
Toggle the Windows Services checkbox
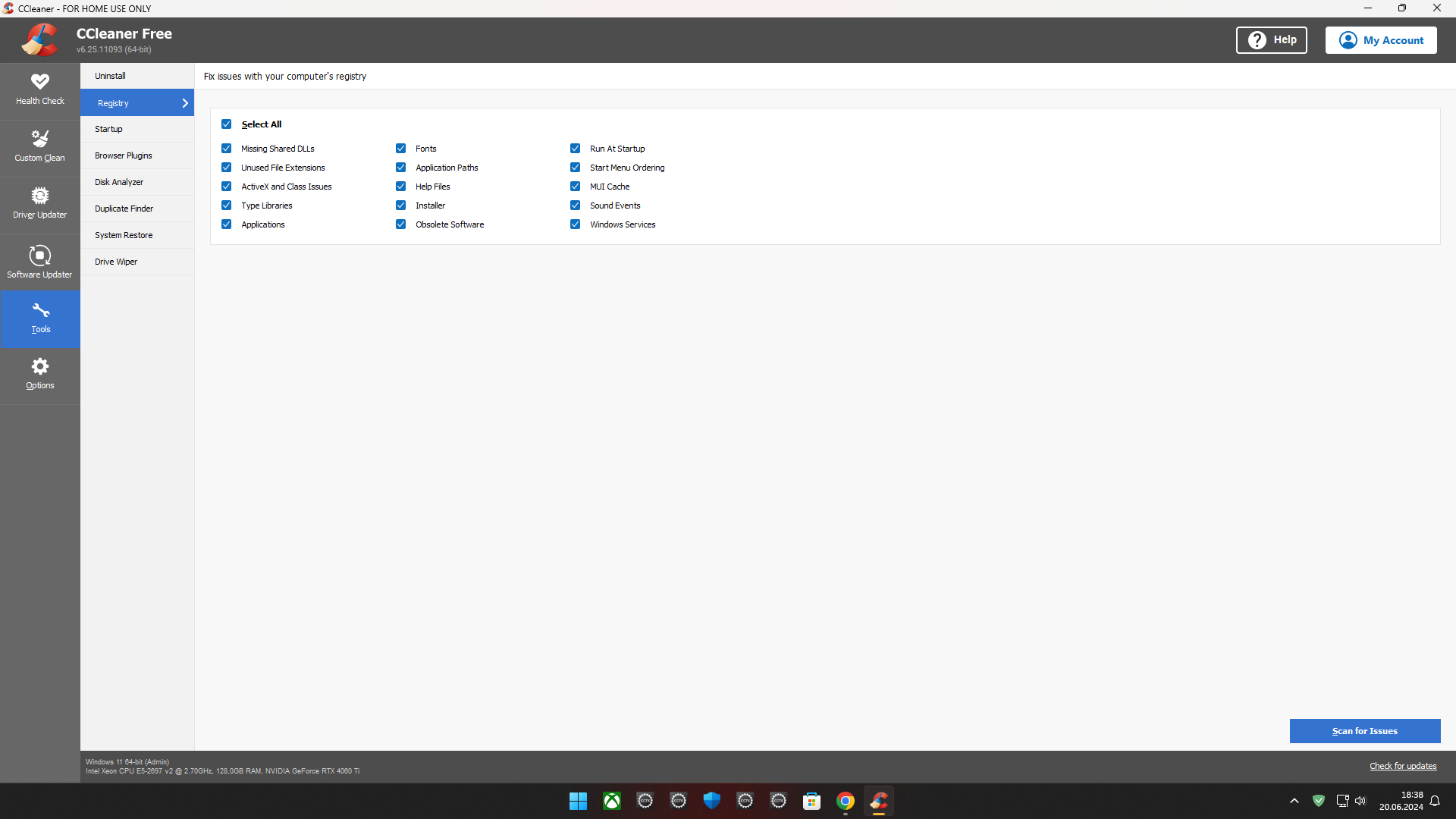tap(575, 224)
